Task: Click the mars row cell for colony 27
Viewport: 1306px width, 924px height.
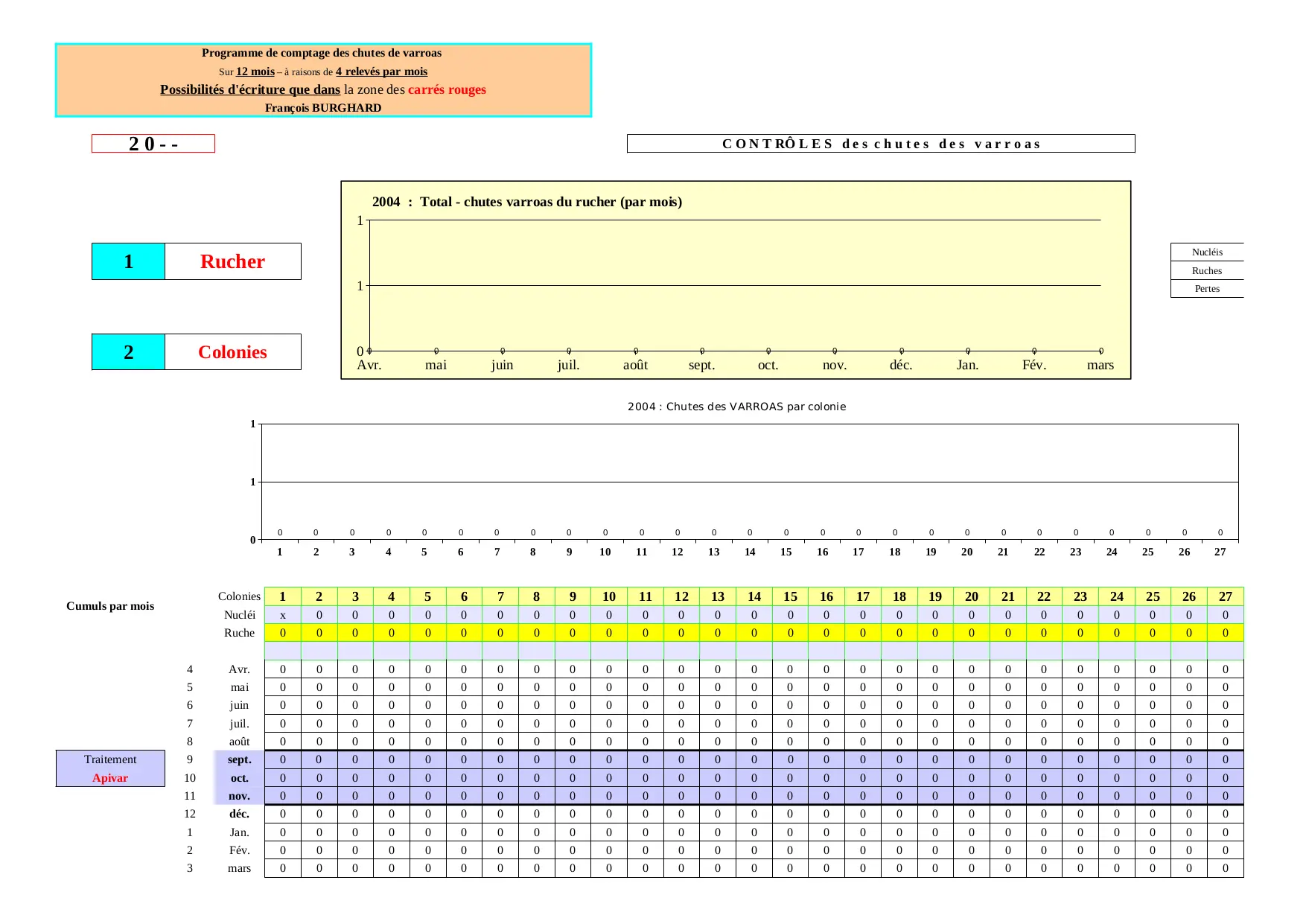Action: (1225, 868)
